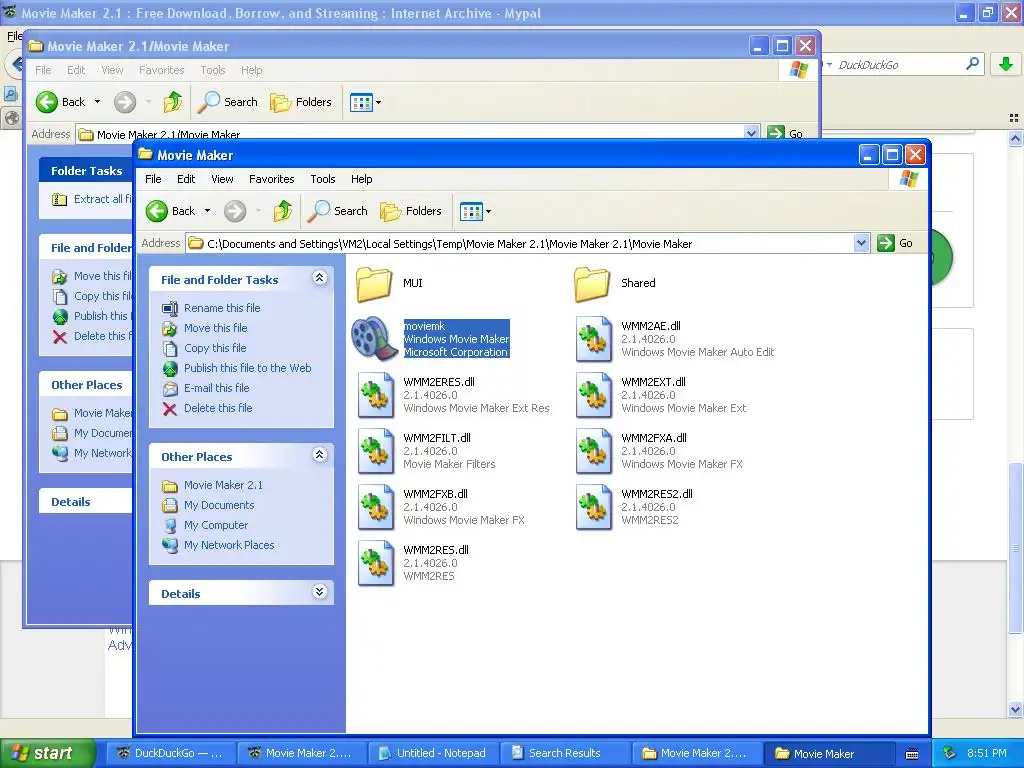Click Back arrow in Movie Maker 2.1 window behind
This screenshot has height=768, width=1024.
(47, 102)
